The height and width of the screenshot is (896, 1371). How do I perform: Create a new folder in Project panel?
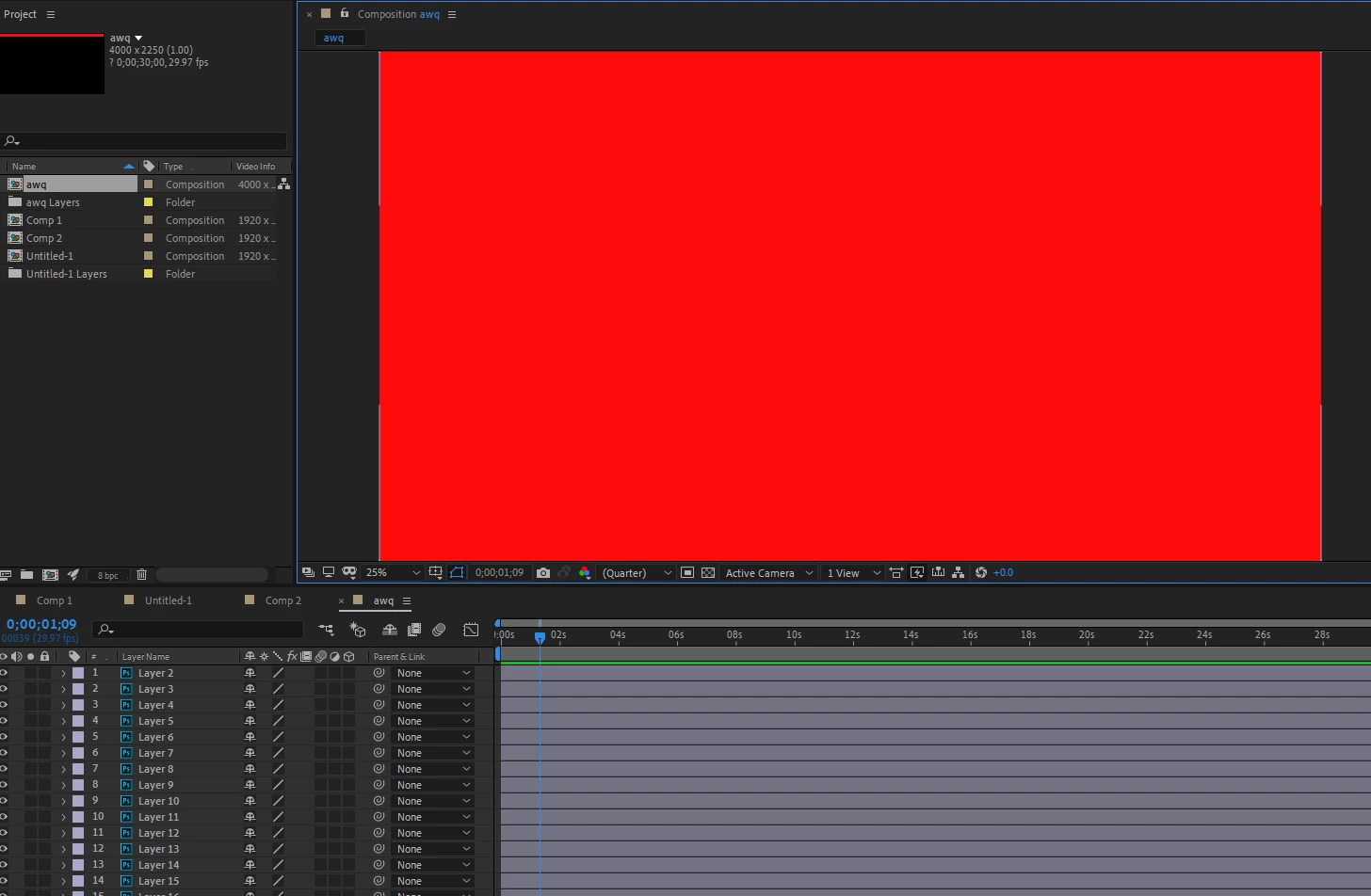click(26, 574)
